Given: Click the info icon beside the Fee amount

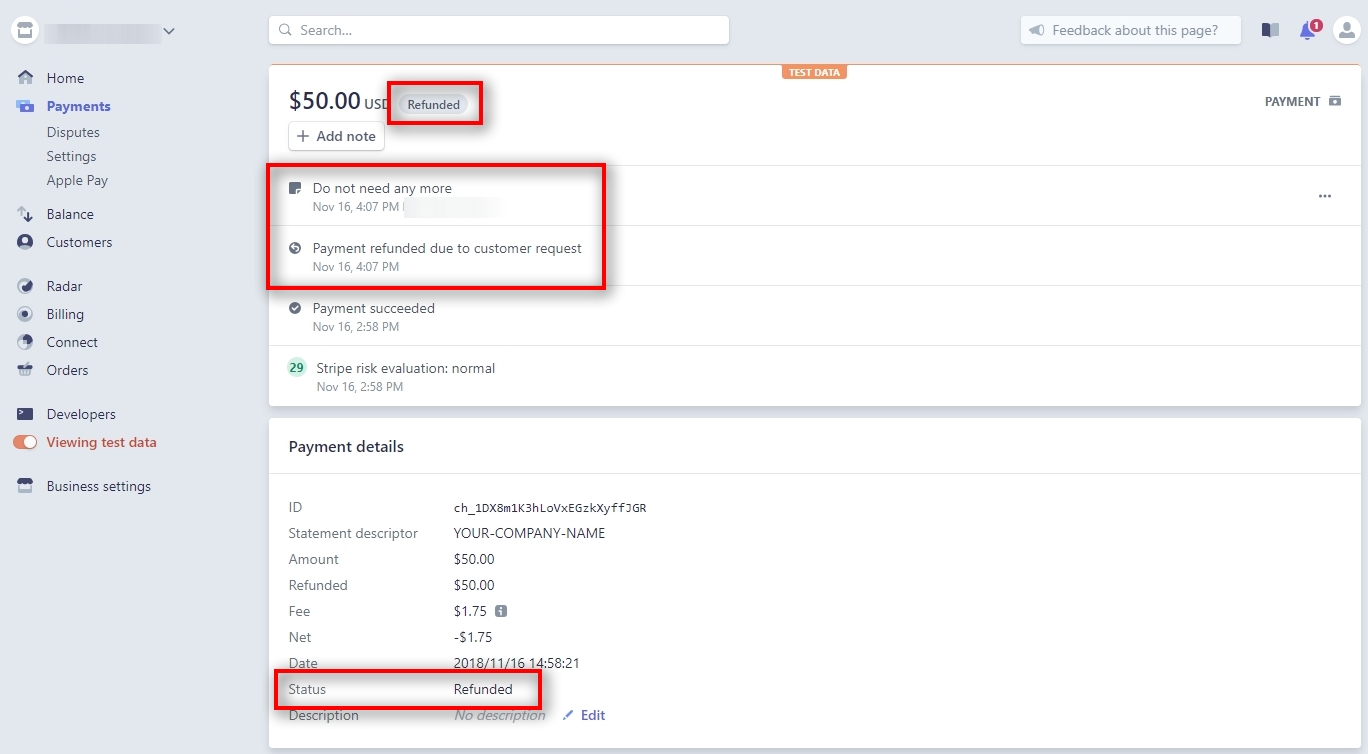Looking at the screenshot, I should 501,611.
